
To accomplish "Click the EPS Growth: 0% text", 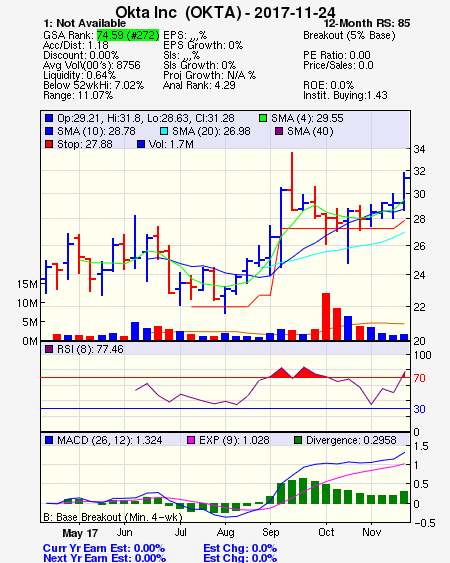I will pos(203,45).
